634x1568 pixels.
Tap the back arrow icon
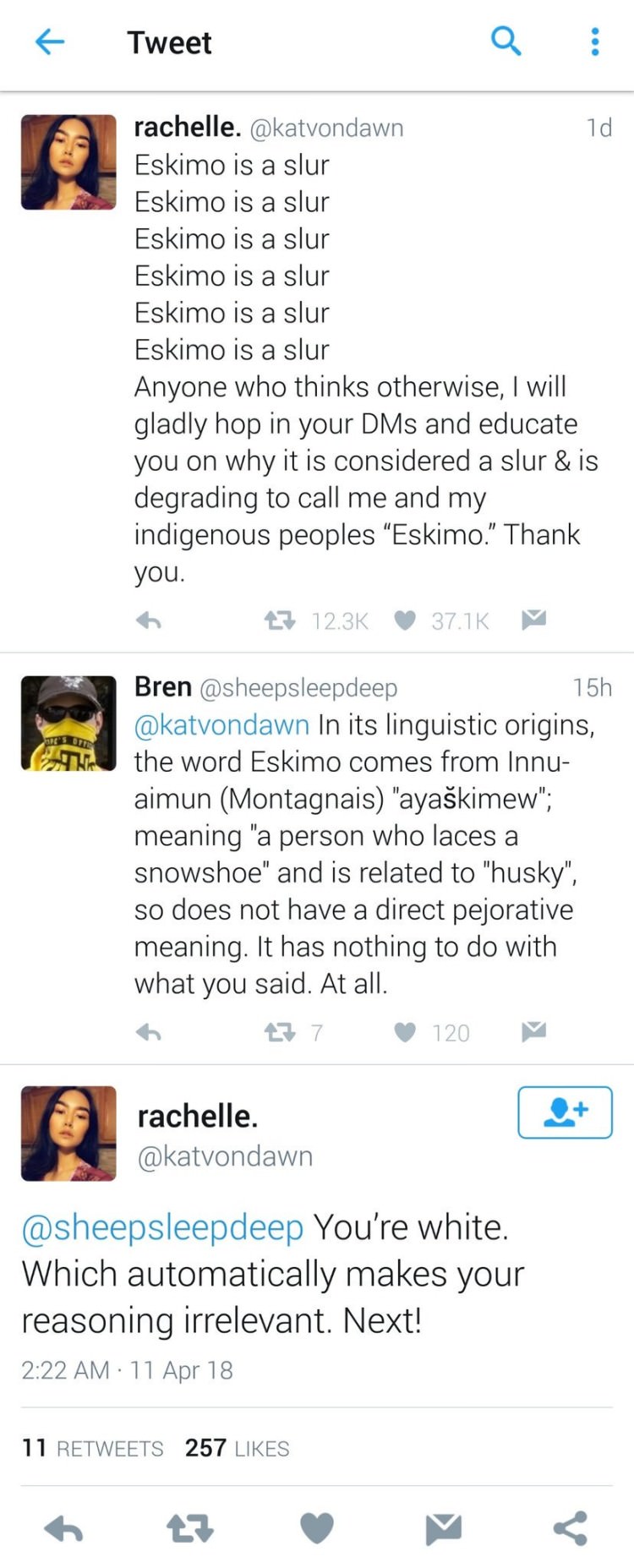click(x=50, y=41)
